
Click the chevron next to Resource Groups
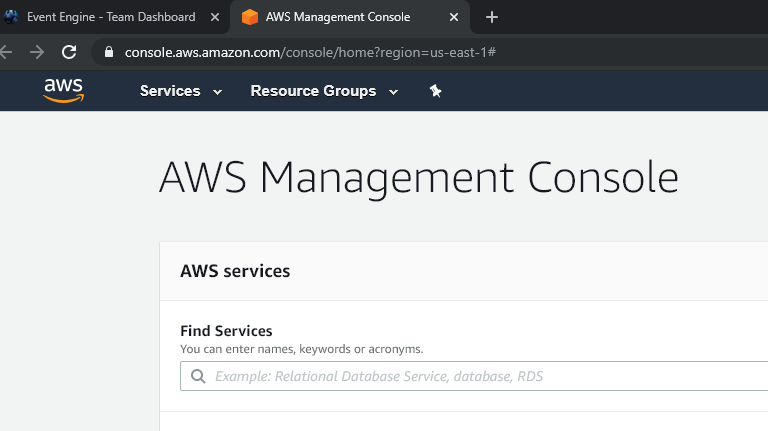point(393,92)
